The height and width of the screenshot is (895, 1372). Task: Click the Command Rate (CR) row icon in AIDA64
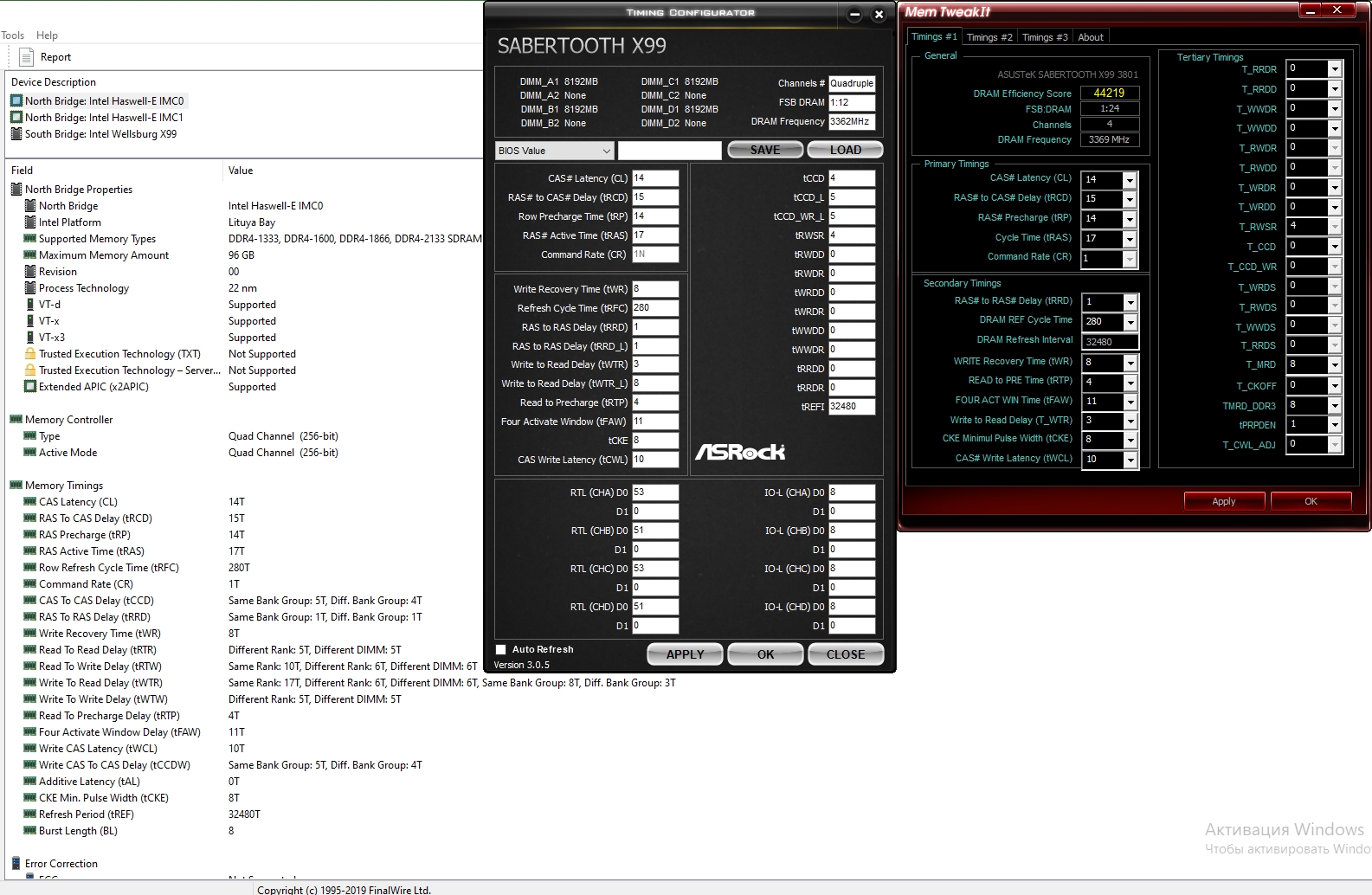click(x=30, y=584)
